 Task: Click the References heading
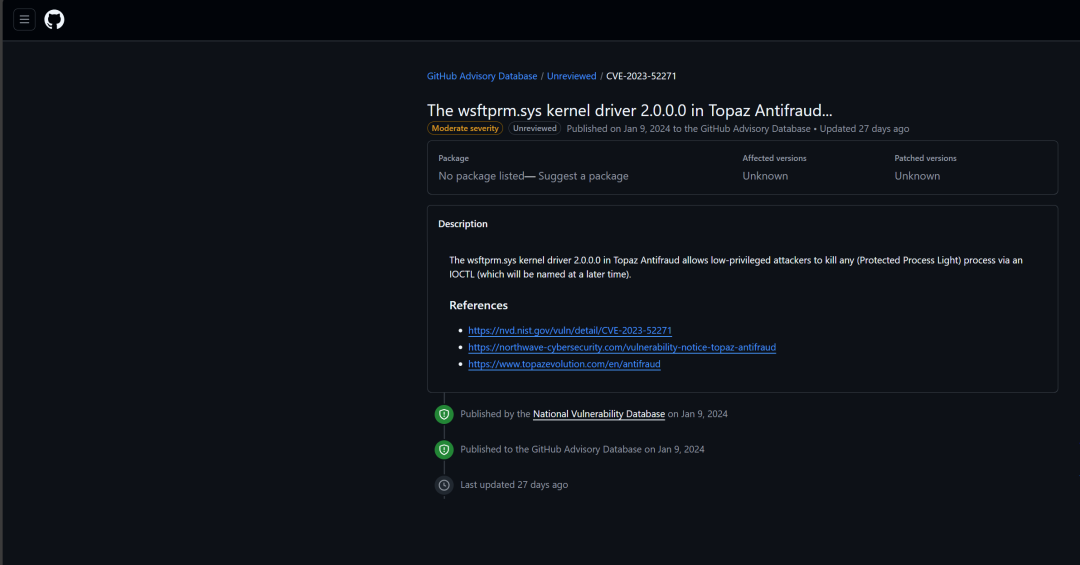click(x=479, y=305)
